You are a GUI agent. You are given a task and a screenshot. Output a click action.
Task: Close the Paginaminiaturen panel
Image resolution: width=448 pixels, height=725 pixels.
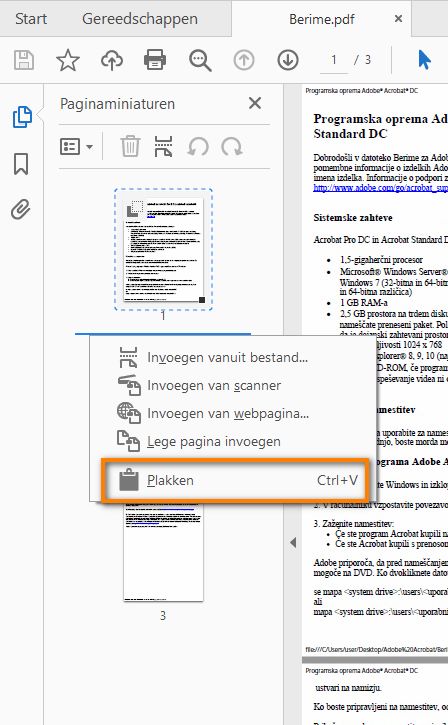tap(255, 103)
